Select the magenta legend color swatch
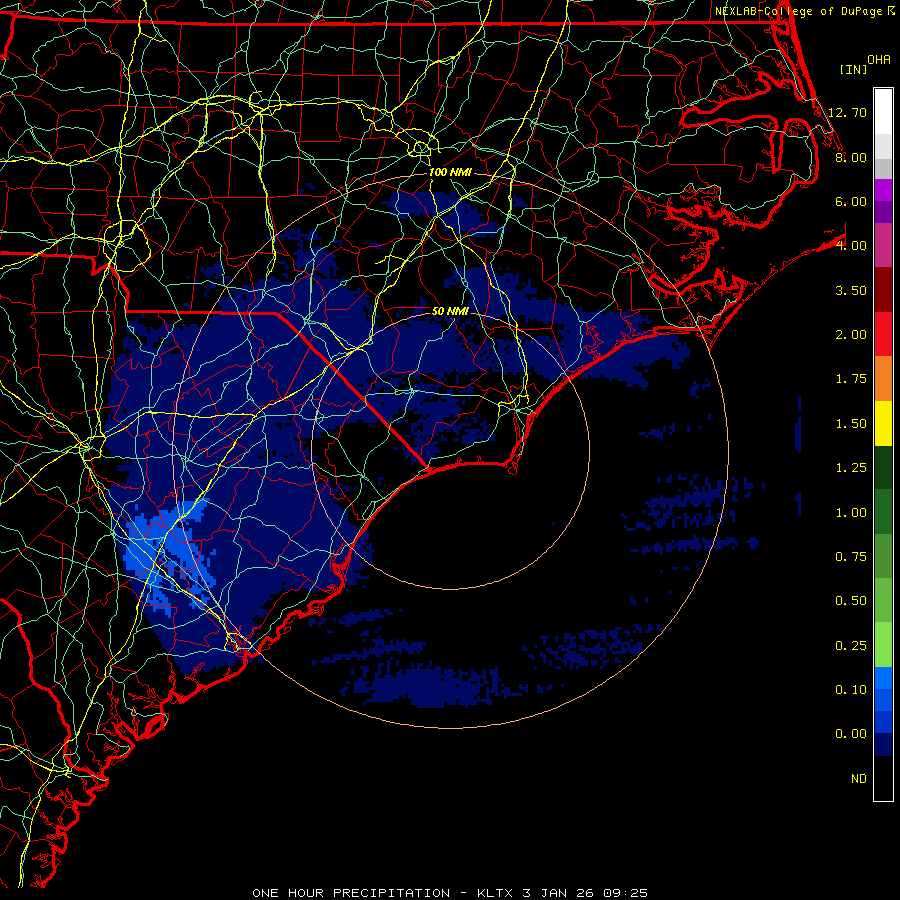 [883, 190]
